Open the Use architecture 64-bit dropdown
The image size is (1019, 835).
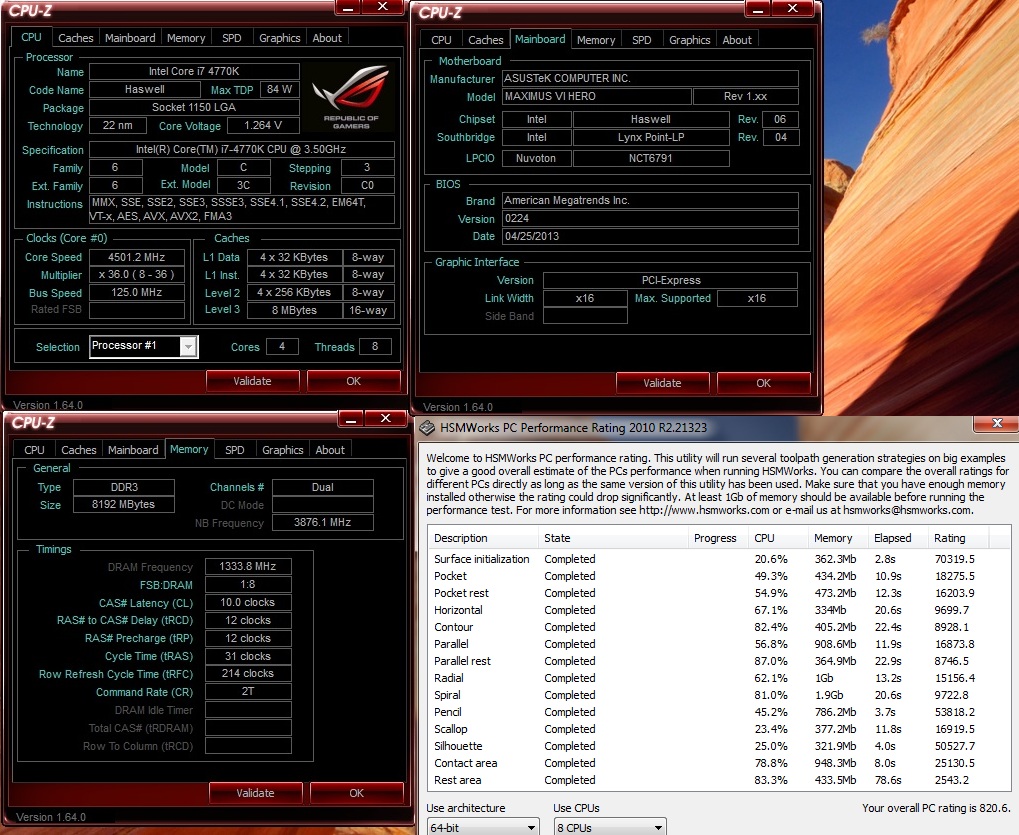(483, 827)
